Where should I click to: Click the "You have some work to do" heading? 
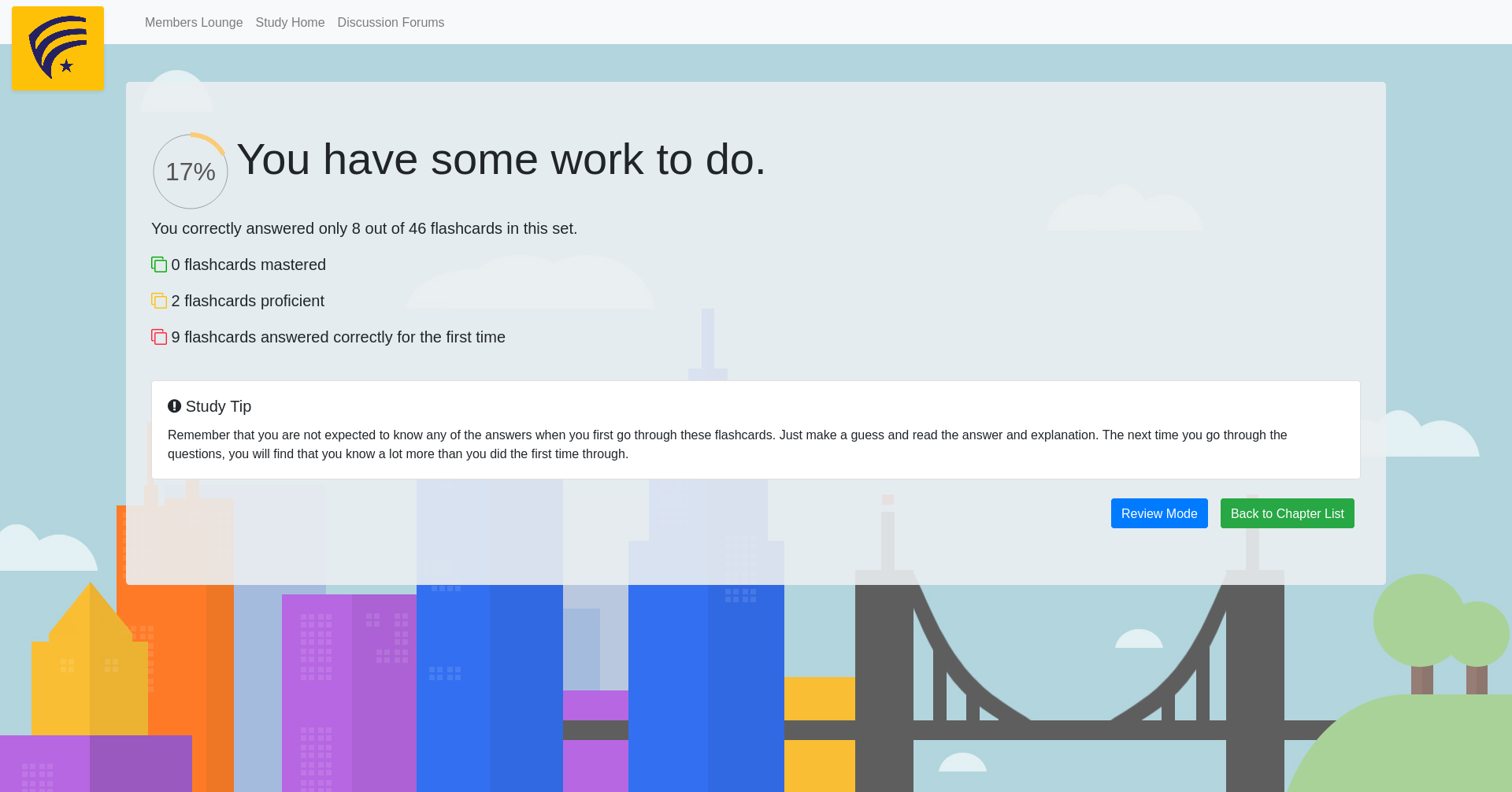[501, 160]
